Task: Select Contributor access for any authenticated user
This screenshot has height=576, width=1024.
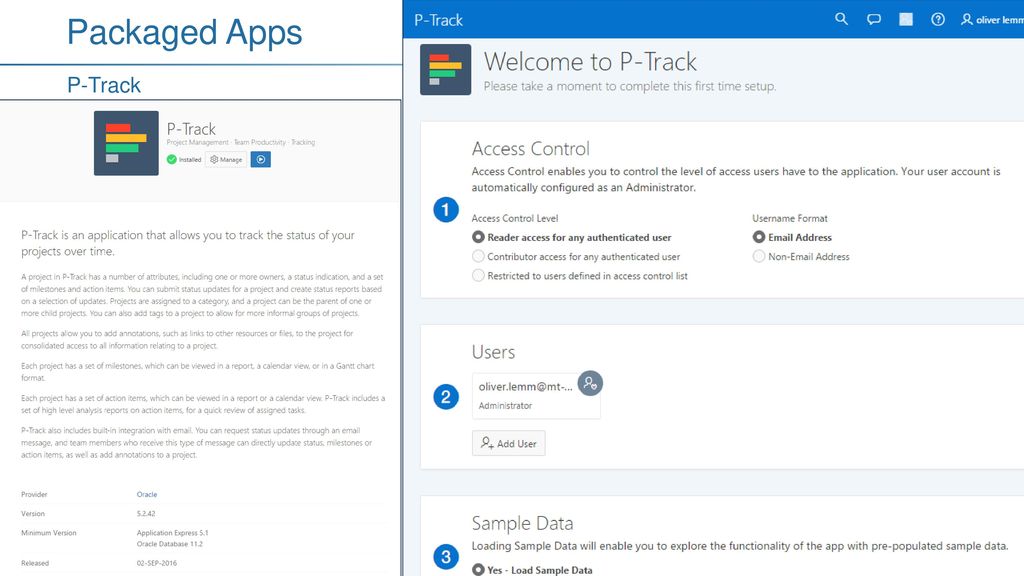Action: (478, 256)
